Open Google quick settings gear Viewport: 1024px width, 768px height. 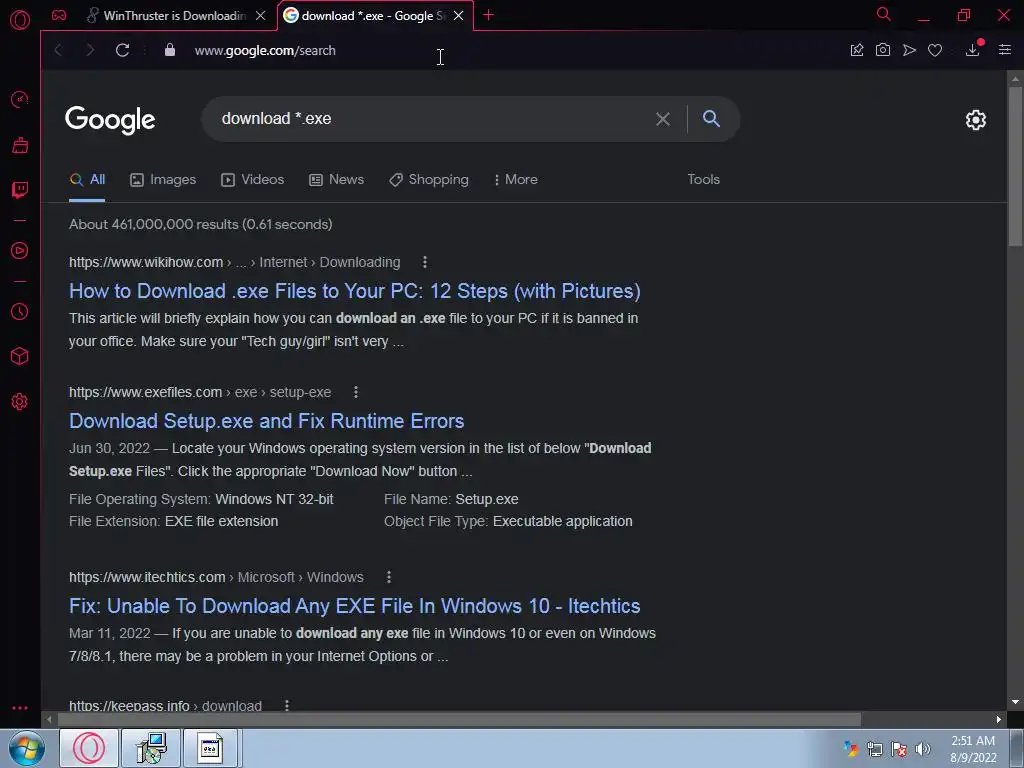[976, 120]
